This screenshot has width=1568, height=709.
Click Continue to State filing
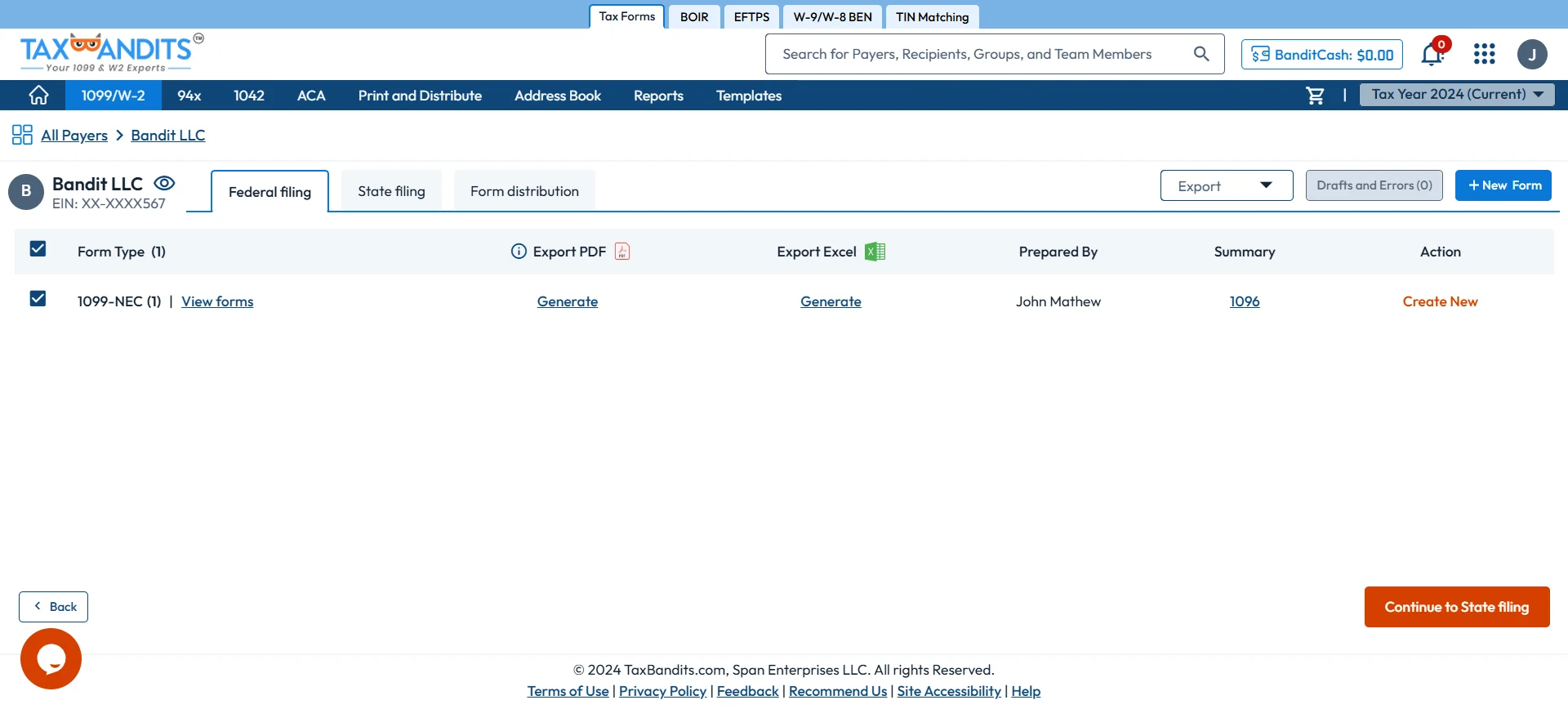click(x=1457, y=607)
